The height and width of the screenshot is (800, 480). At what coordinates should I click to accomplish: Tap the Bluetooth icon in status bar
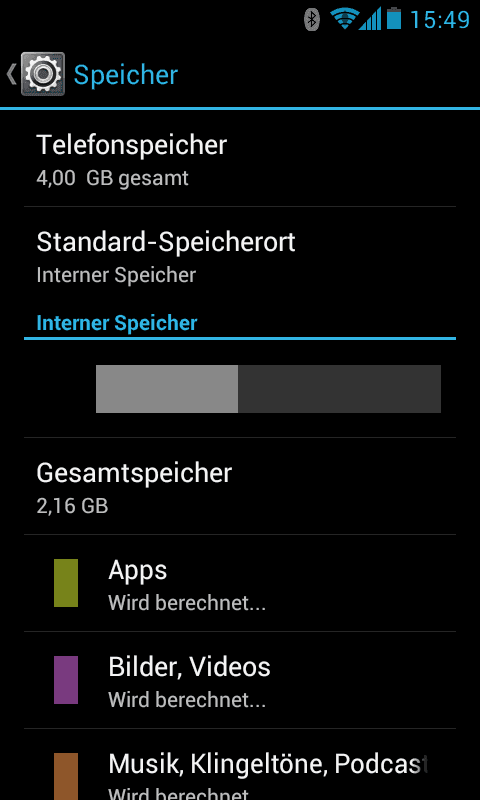(x=312, y=19)
